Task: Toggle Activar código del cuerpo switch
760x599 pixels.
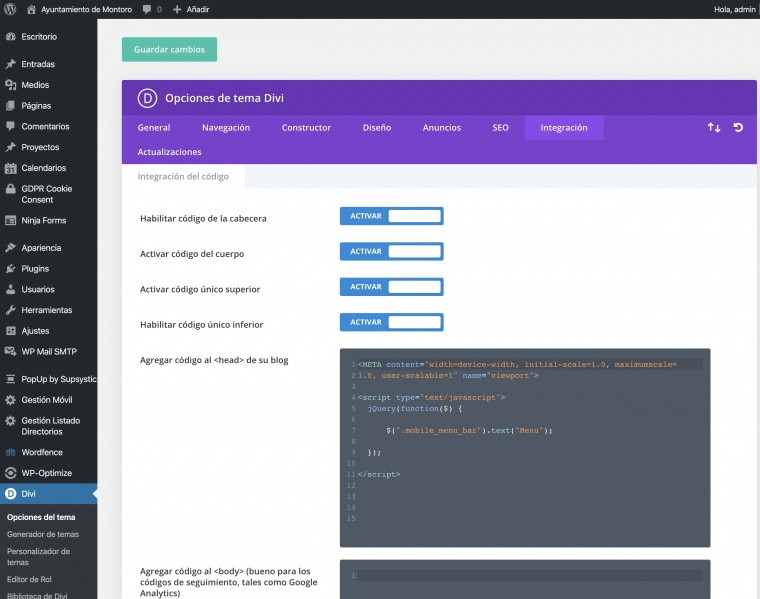Action: [391, 252]
